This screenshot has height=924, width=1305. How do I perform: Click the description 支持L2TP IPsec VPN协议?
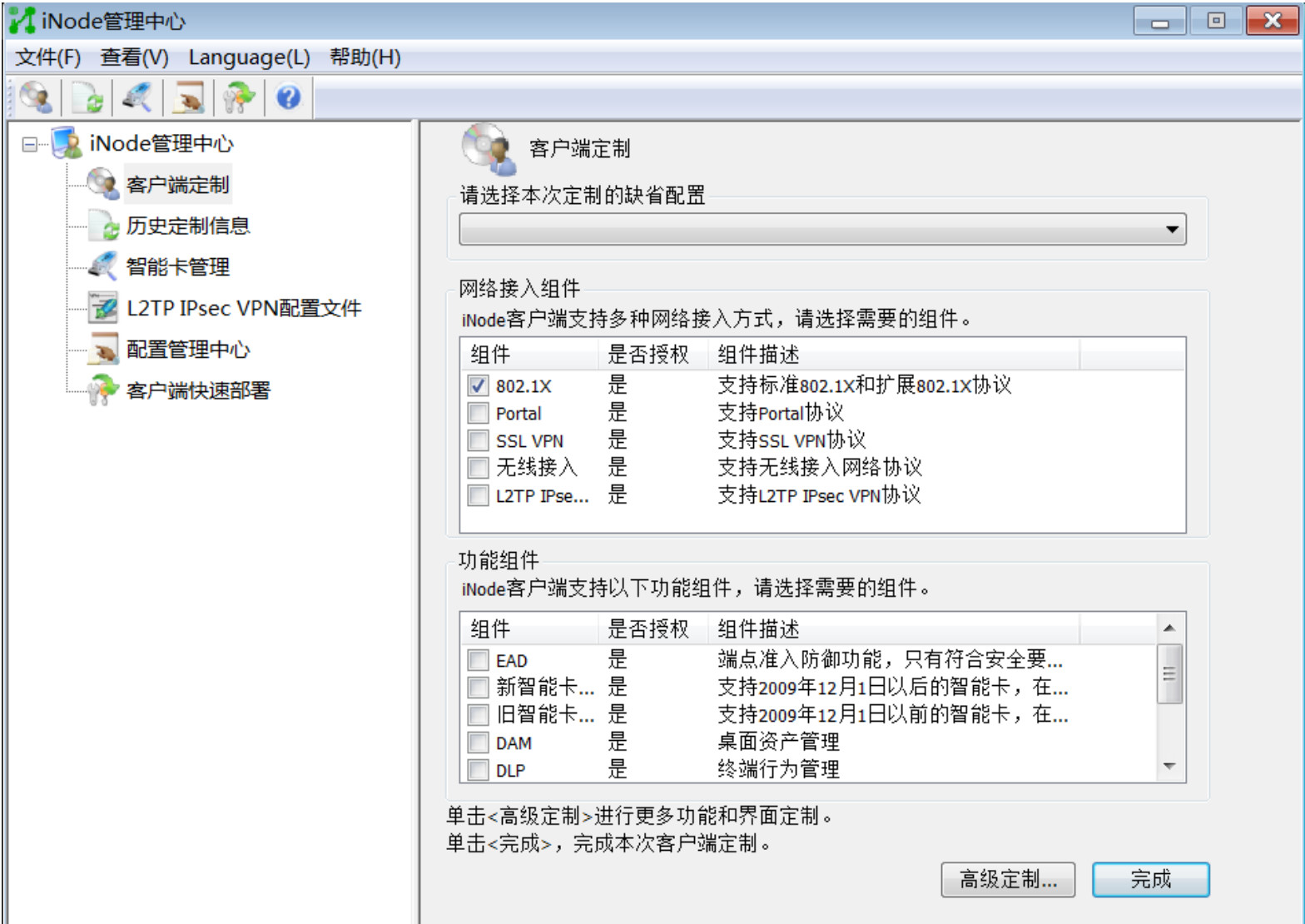[x=819, y=495]
